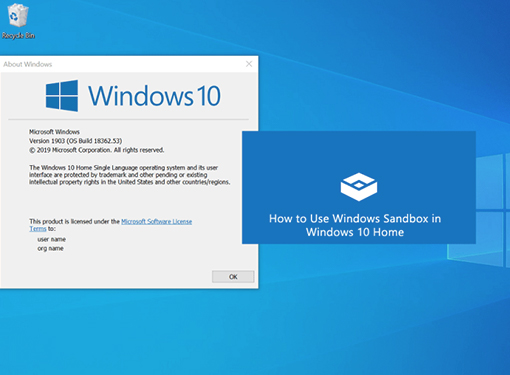Click the Windows logo in the dialog
This screenshot has height=375, width=510.
62,95
